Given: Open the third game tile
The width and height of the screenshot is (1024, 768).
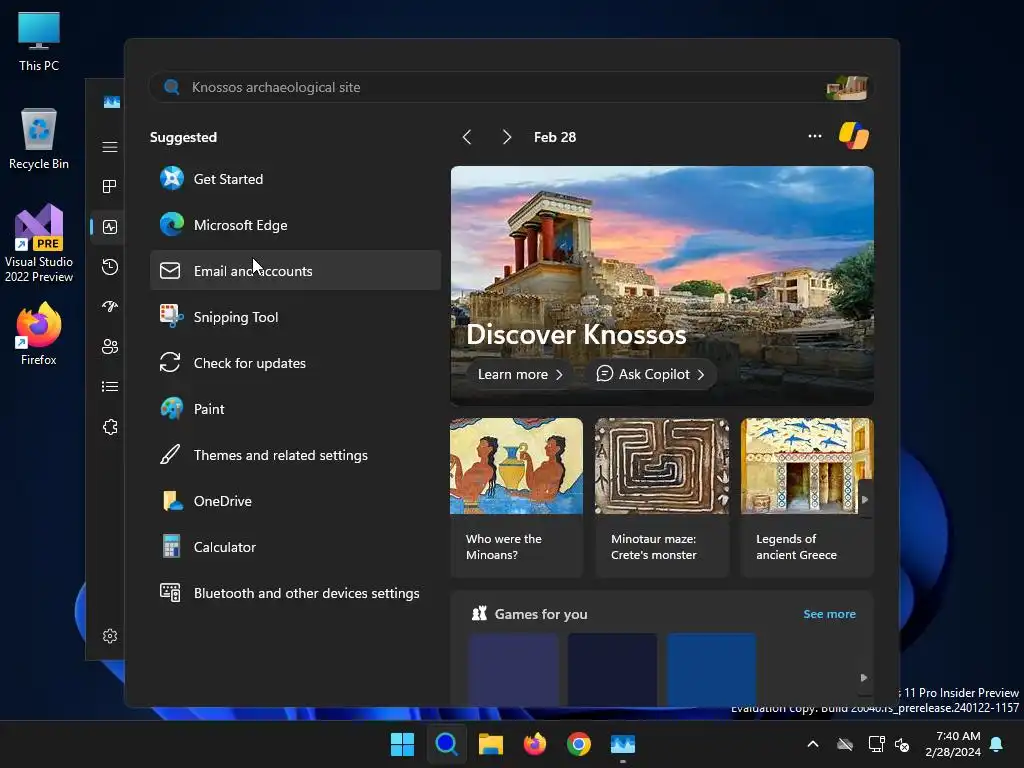Looking at the screenshot, I should click(711, 669).
